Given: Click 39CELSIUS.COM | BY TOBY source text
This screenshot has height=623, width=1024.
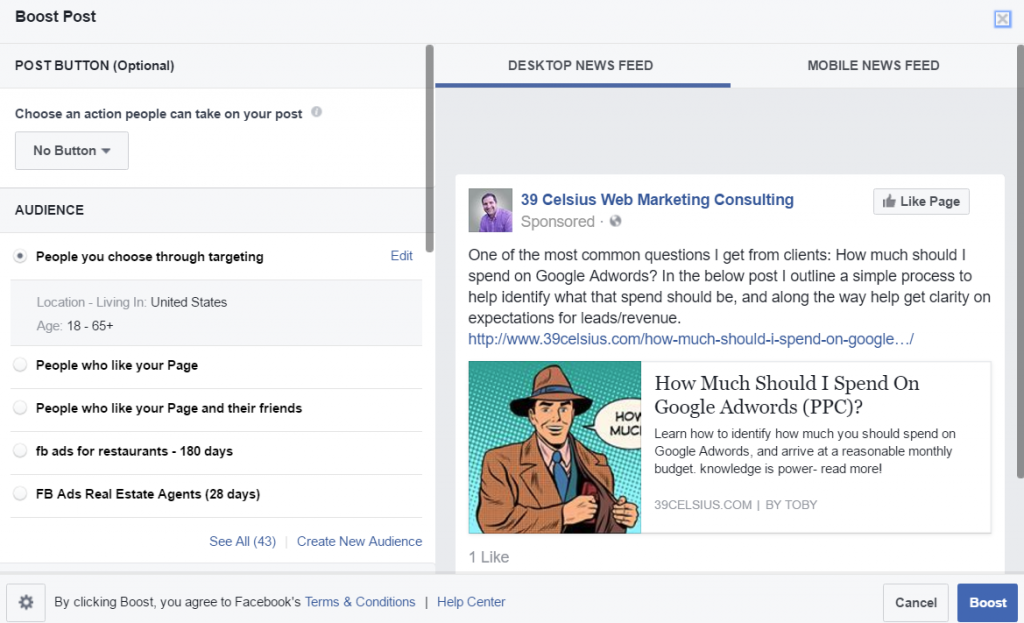Looking at the screenshot, I should pos(735,505).
